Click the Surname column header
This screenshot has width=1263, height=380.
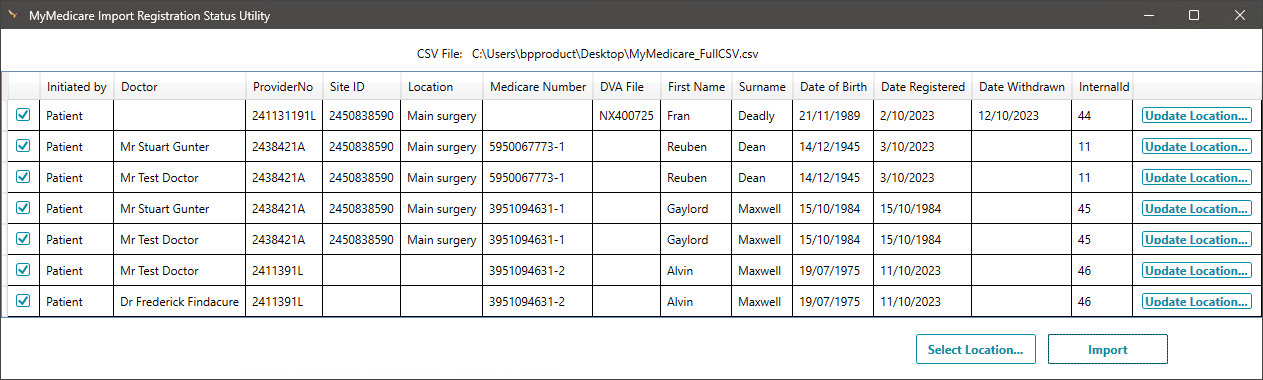pyautogui.click(x=762, y=87)
